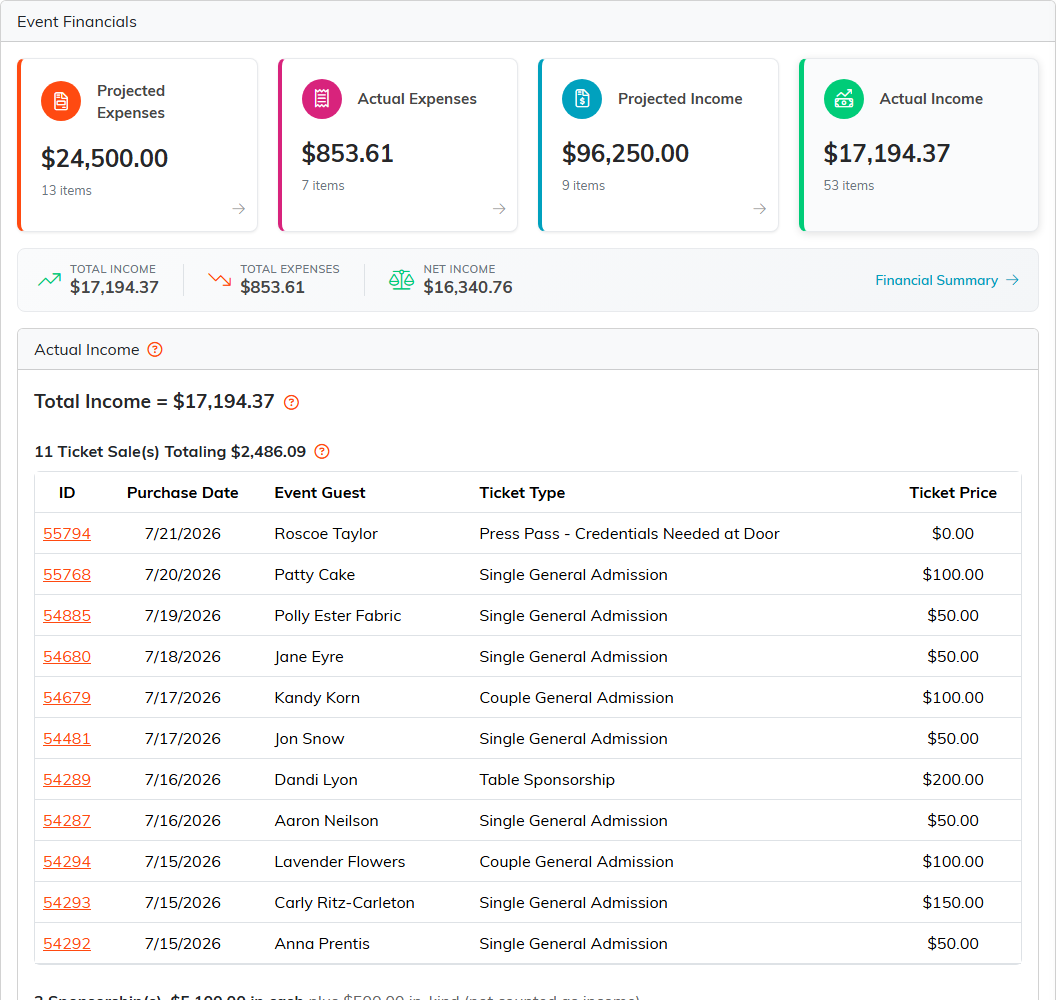Open ticket ID 54885
Screen dimensions: 1056x1000
pos(67,616)
